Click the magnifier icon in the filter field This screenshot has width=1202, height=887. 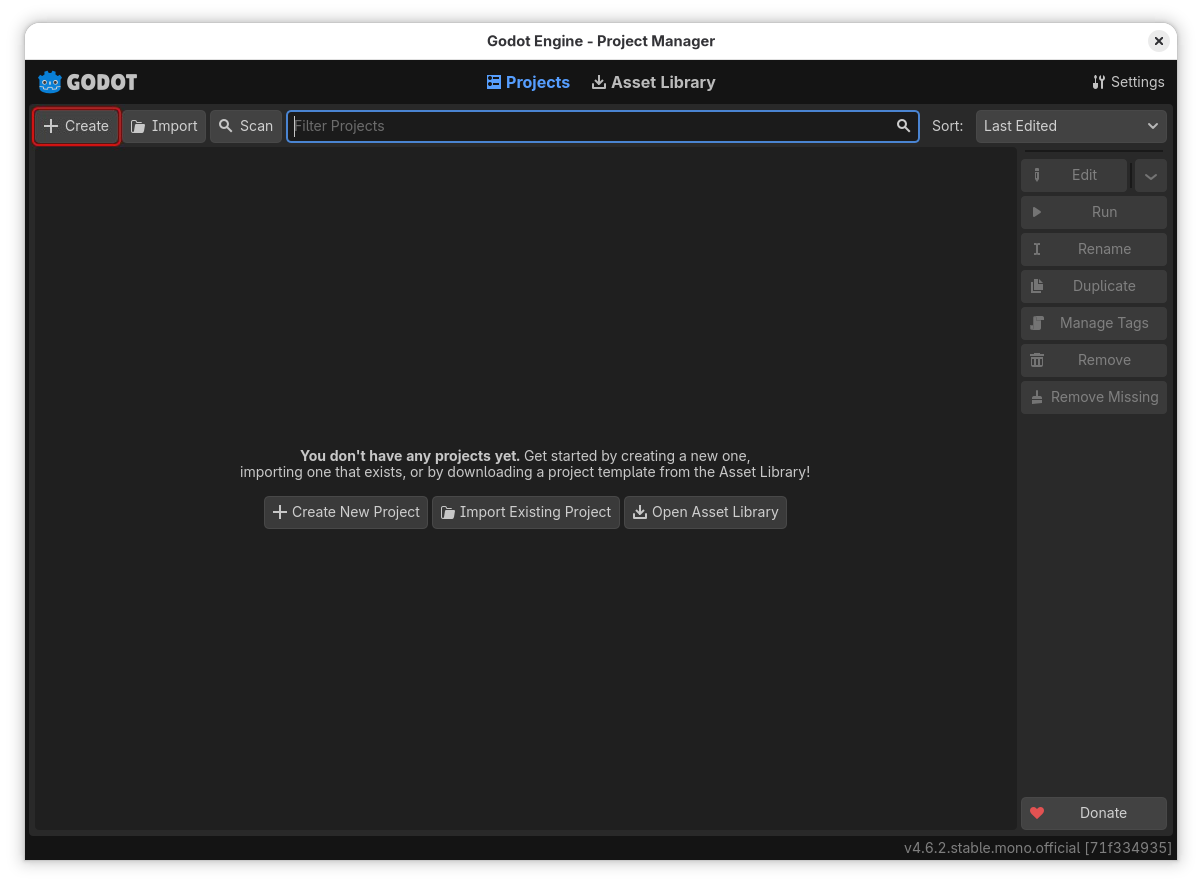(x=903, y=126)
